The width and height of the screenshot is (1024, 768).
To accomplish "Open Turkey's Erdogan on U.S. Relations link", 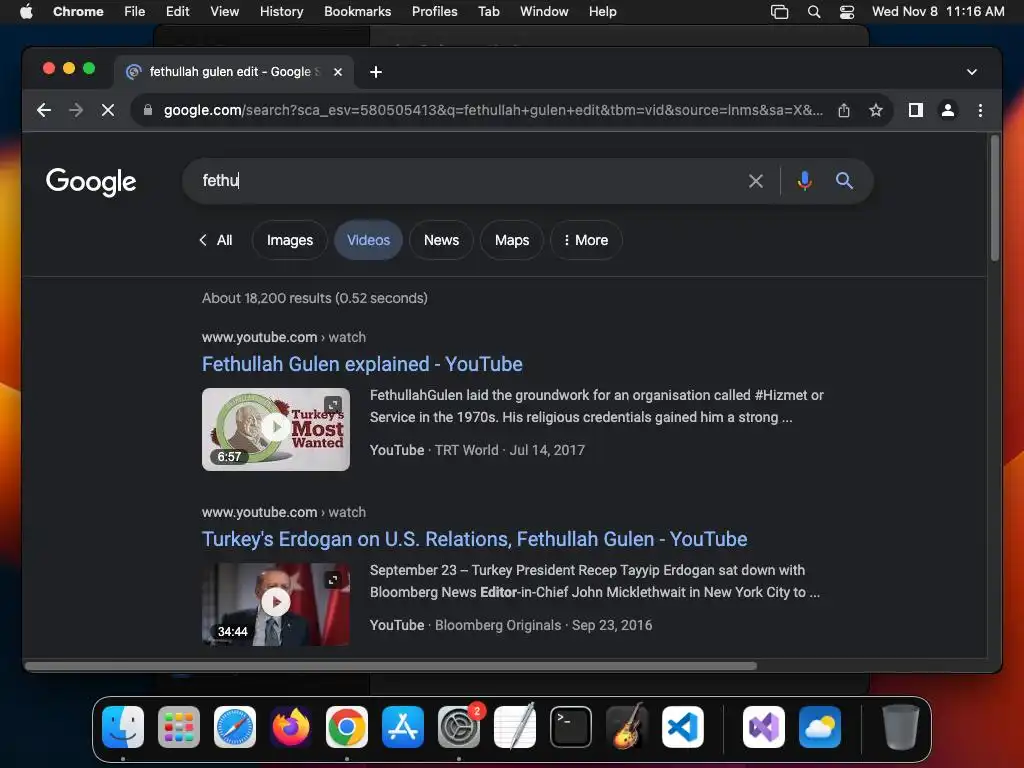I will (474, 539).
